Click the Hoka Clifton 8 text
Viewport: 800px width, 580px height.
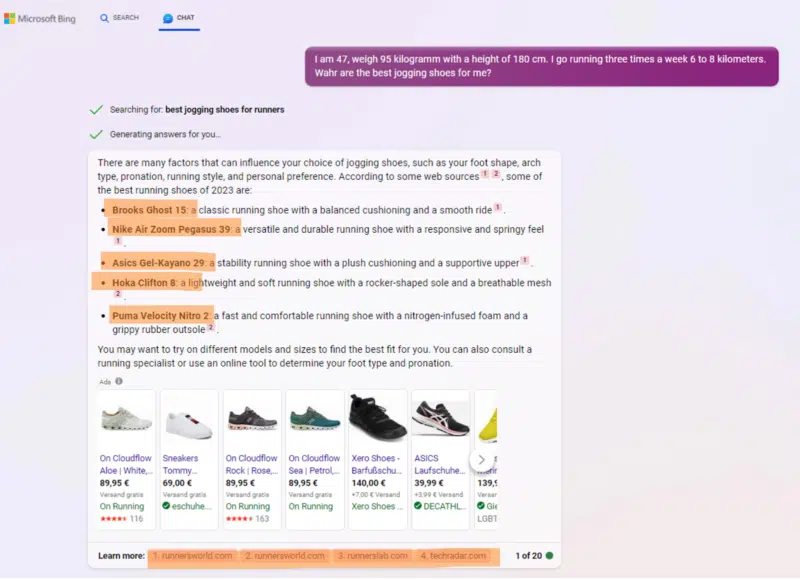click(x=144, y=283)
